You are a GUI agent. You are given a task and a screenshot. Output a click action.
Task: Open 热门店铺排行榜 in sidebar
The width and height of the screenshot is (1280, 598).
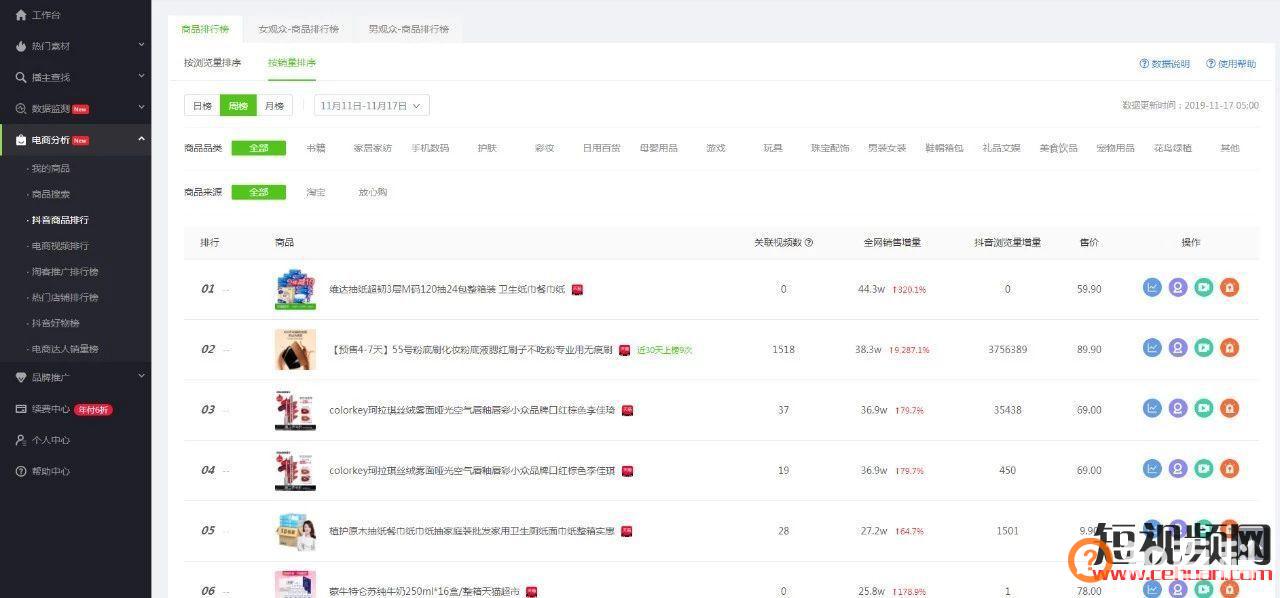65,298
